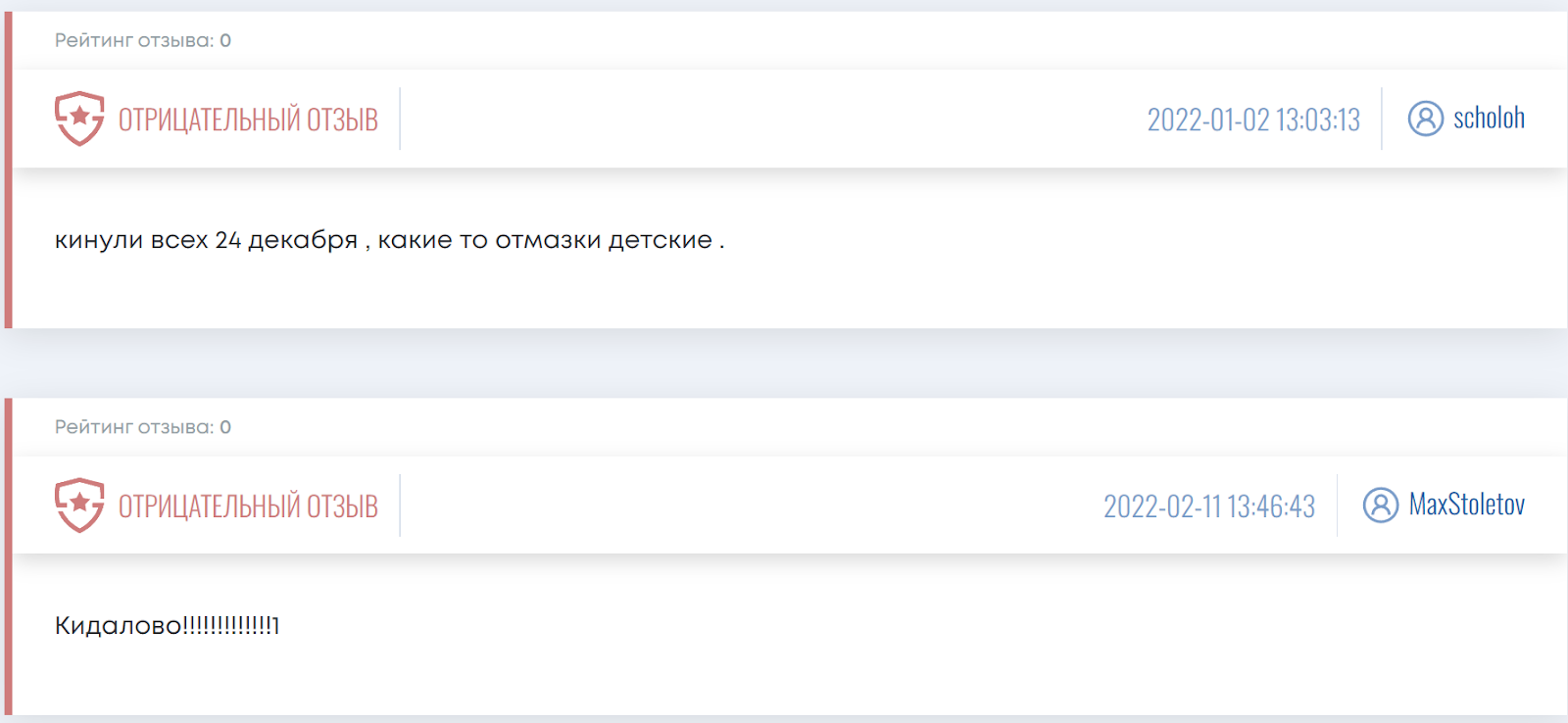Viewport: 1568px width, 723px height.
Task: Click the rating value 0 in scholoh's review
Action: pos(225,40)
